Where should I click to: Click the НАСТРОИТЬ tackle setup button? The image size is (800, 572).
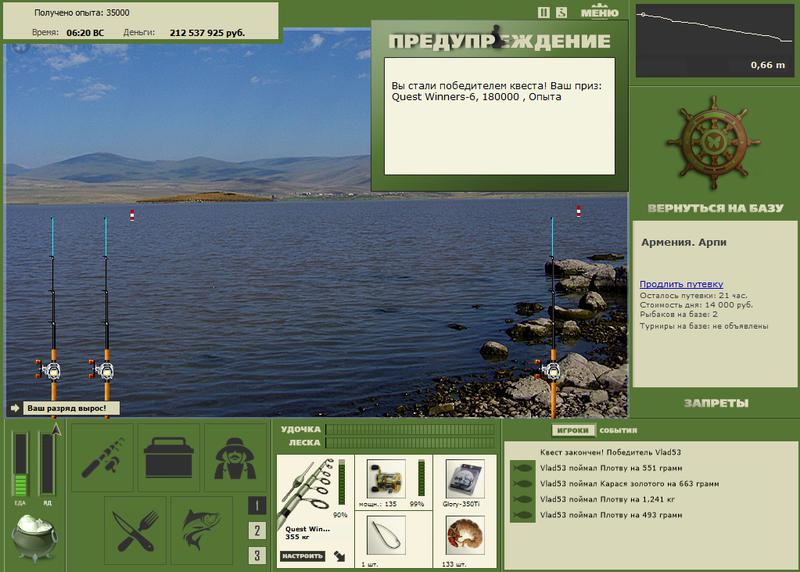coord(302,556)
